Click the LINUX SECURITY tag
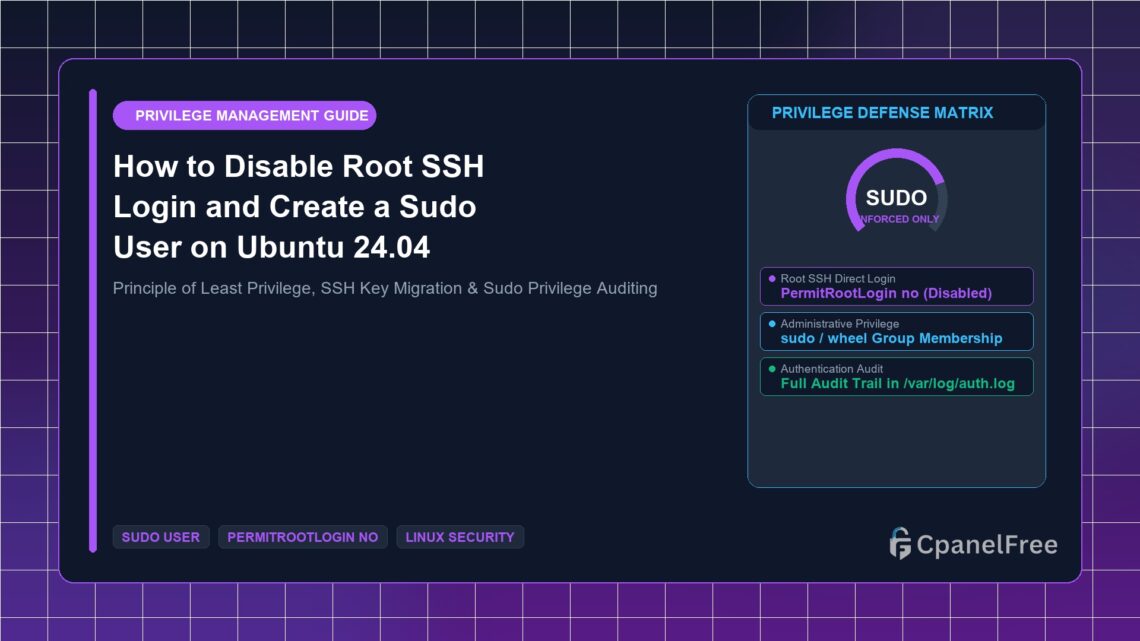Viewport: 1140px width, 641px height. [x=459, y=537]
